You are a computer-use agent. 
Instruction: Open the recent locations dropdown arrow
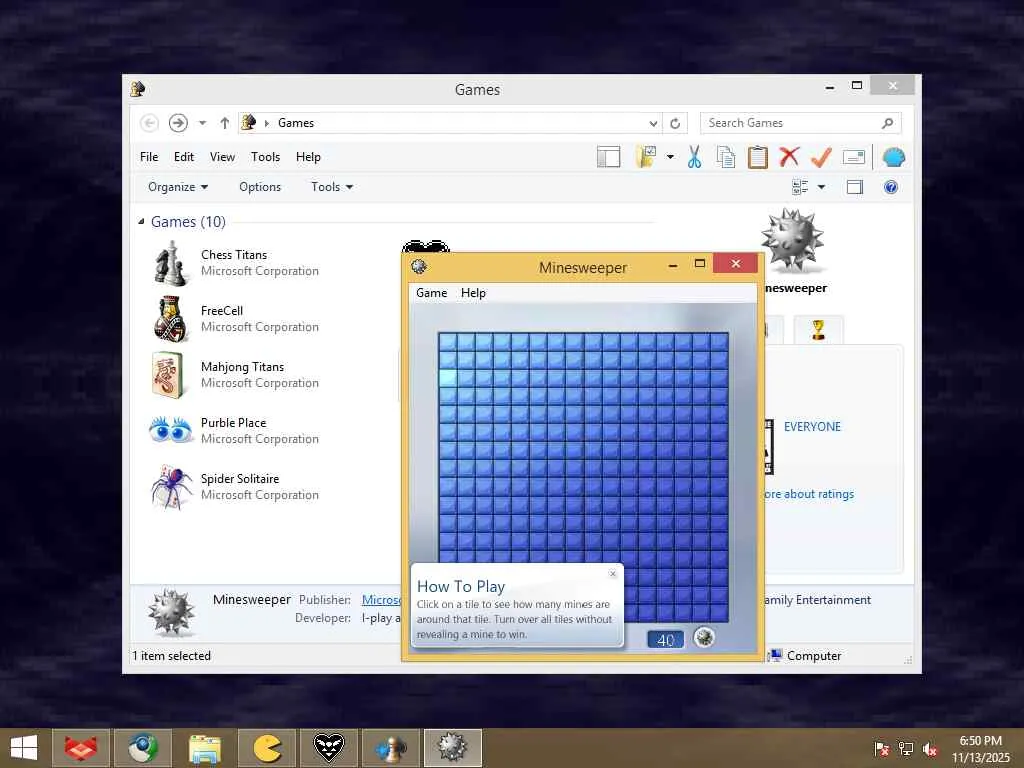pyautogui.click(x=202, y=123)
